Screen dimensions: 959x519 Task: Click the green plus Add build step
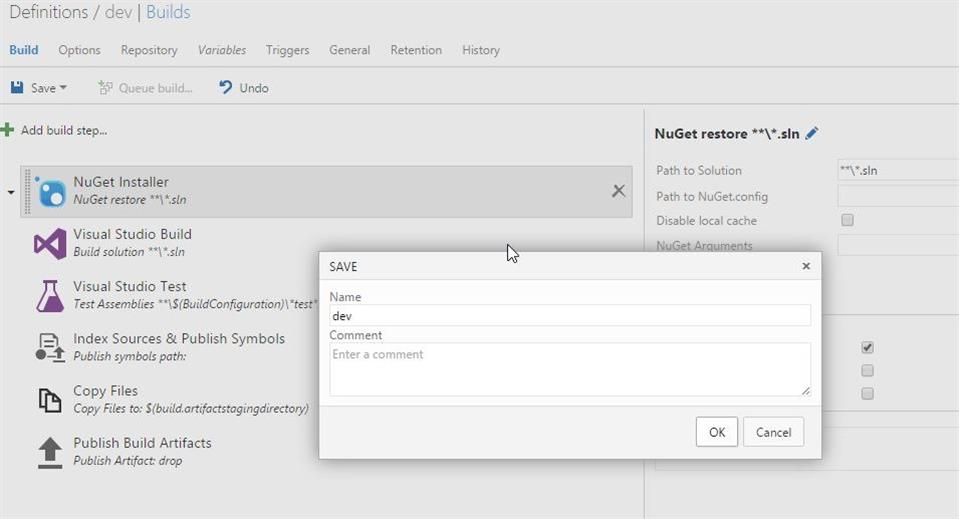tap(8, 130)
